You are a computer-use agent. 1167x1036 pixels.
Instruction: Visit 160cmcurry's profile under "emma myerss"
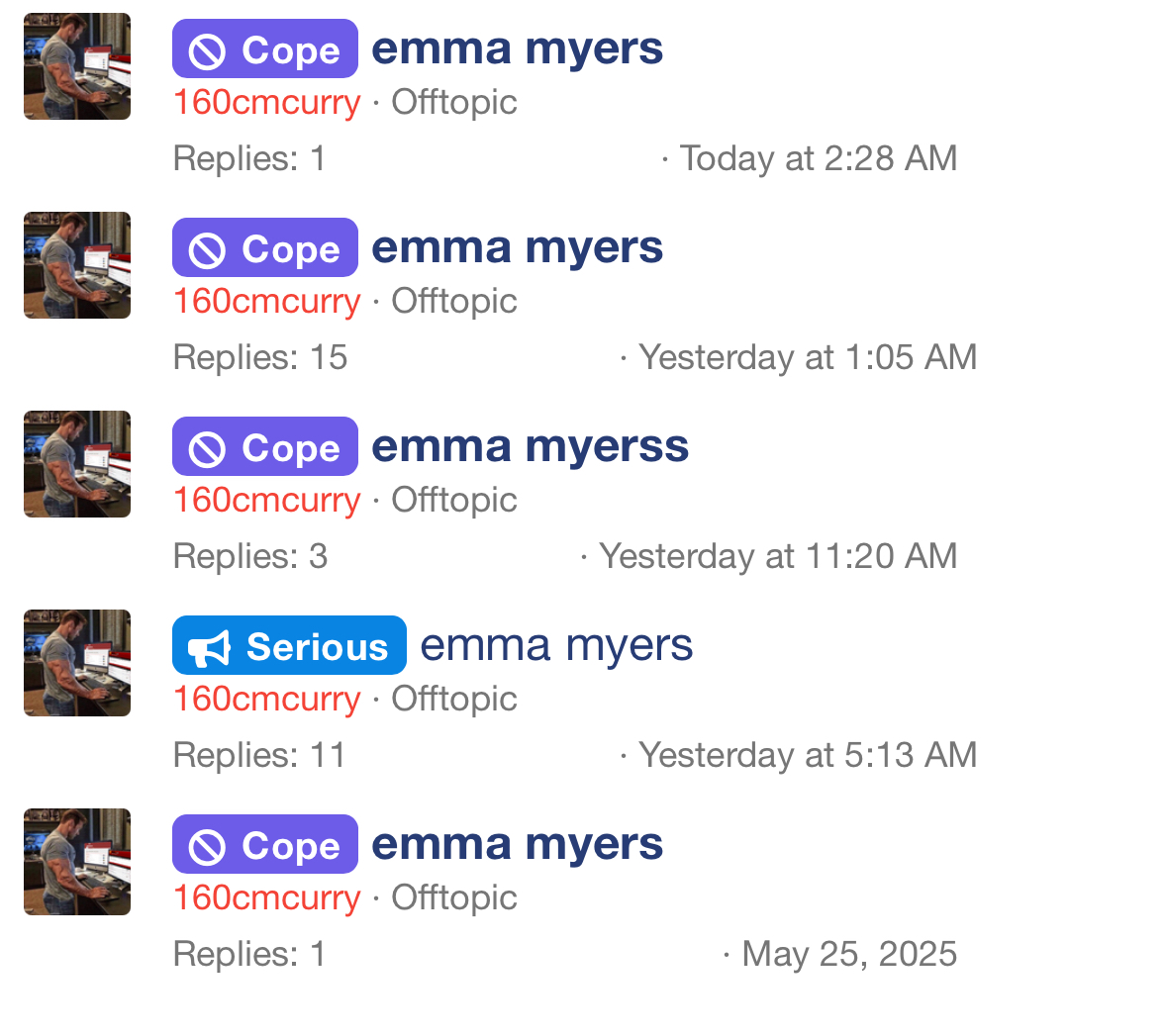[266, 500]
